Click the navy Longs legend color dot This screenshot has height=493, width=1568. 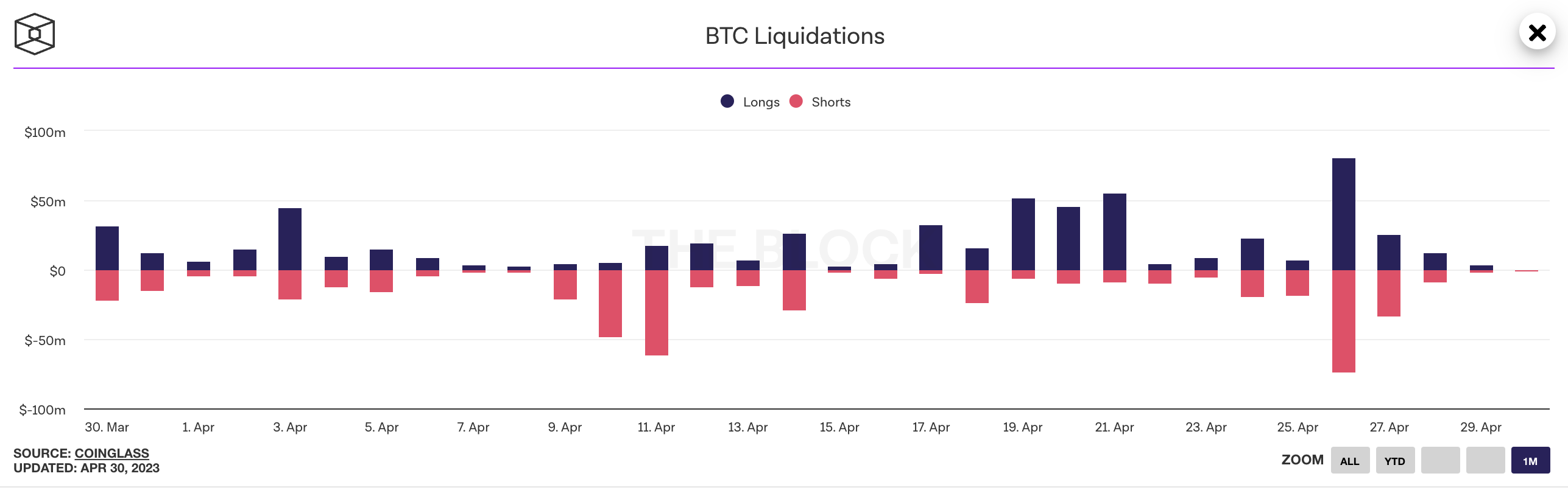pyautogui.click(x=727, y=102)
